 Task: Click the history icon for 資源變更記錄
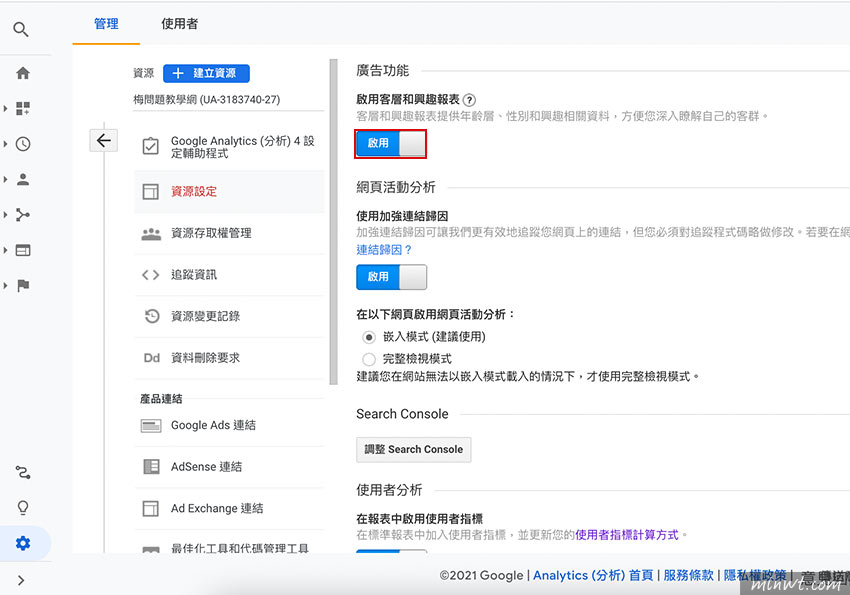152,316
